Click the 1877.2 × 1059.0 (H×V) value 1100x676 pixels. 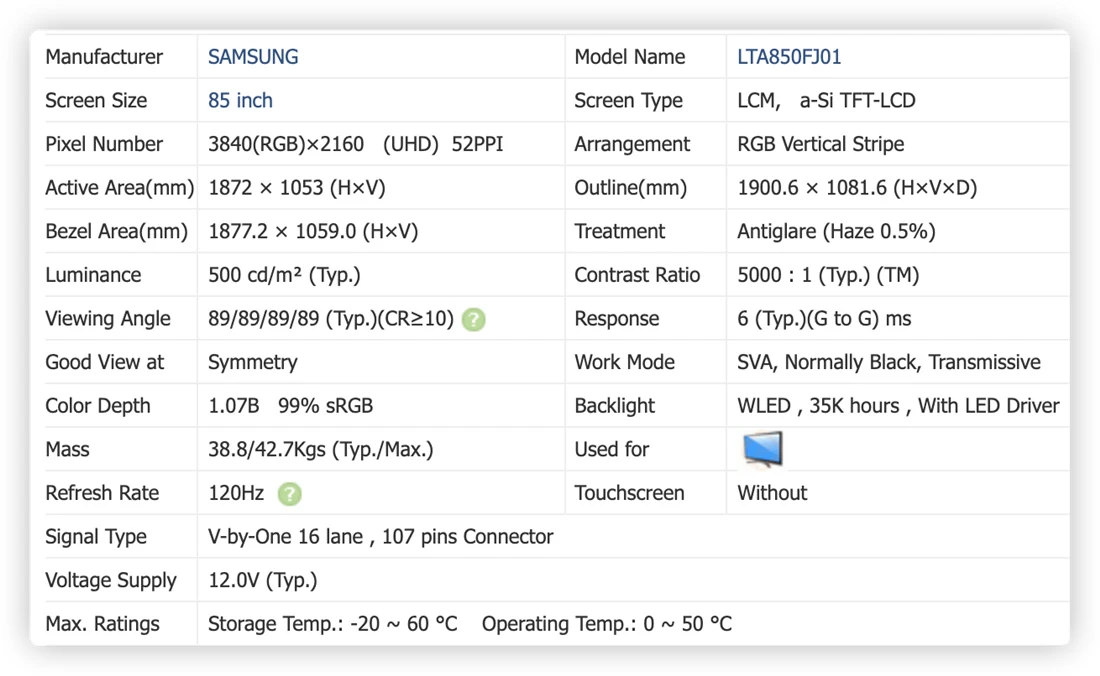click(x=313, y=231)
